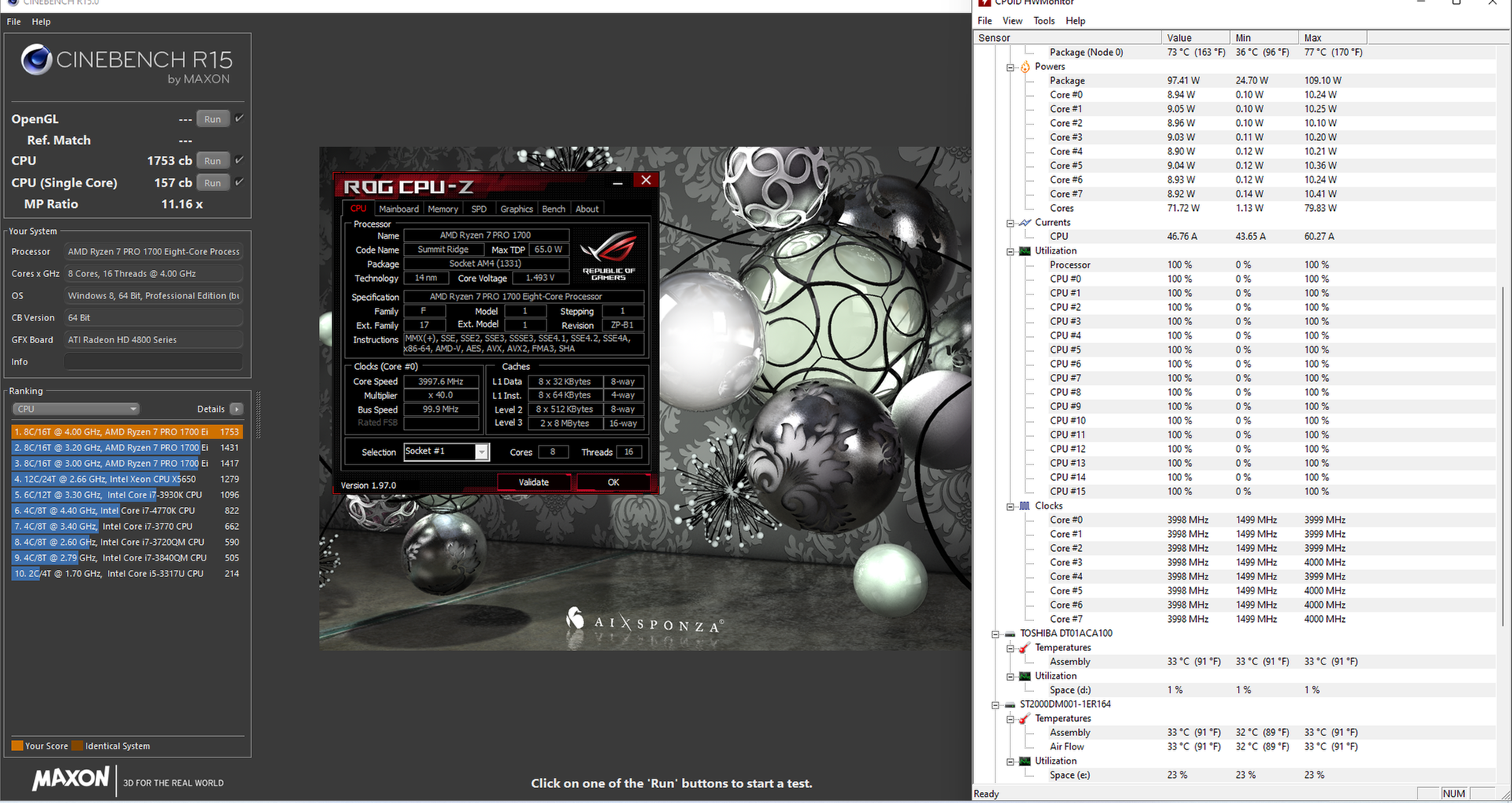The image size is (1512, 803).
Task: Collapse the TOSHIBA DT01ACA100 node
Action: 995,635
